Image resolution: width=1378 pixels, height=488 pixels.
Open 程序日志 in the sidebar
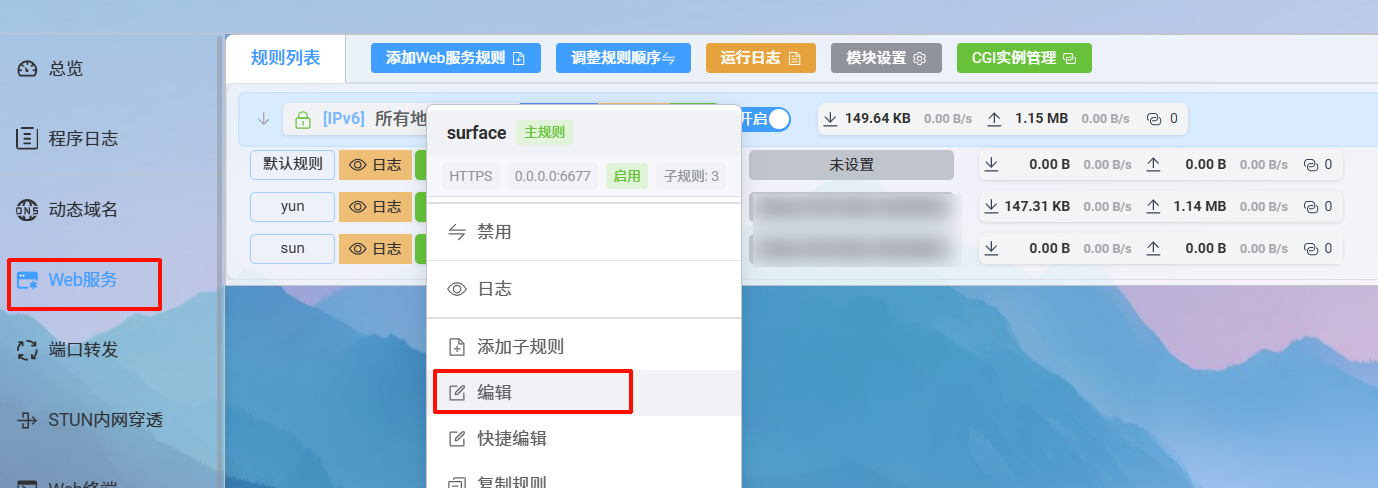pos(67,139)
